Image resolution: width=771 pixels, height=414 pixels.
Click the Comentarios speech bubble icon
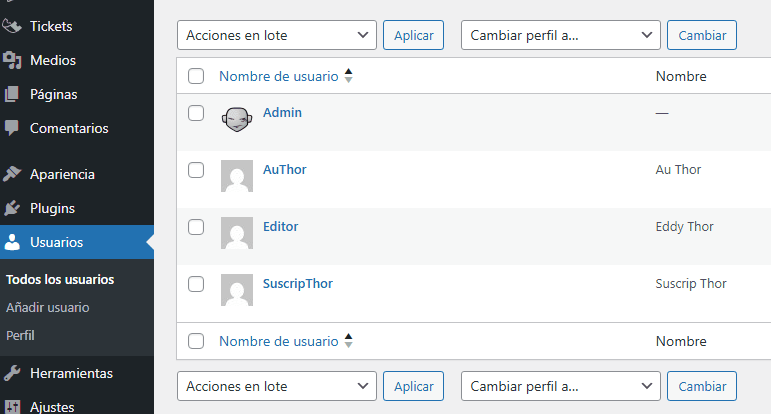click(13, 128)
